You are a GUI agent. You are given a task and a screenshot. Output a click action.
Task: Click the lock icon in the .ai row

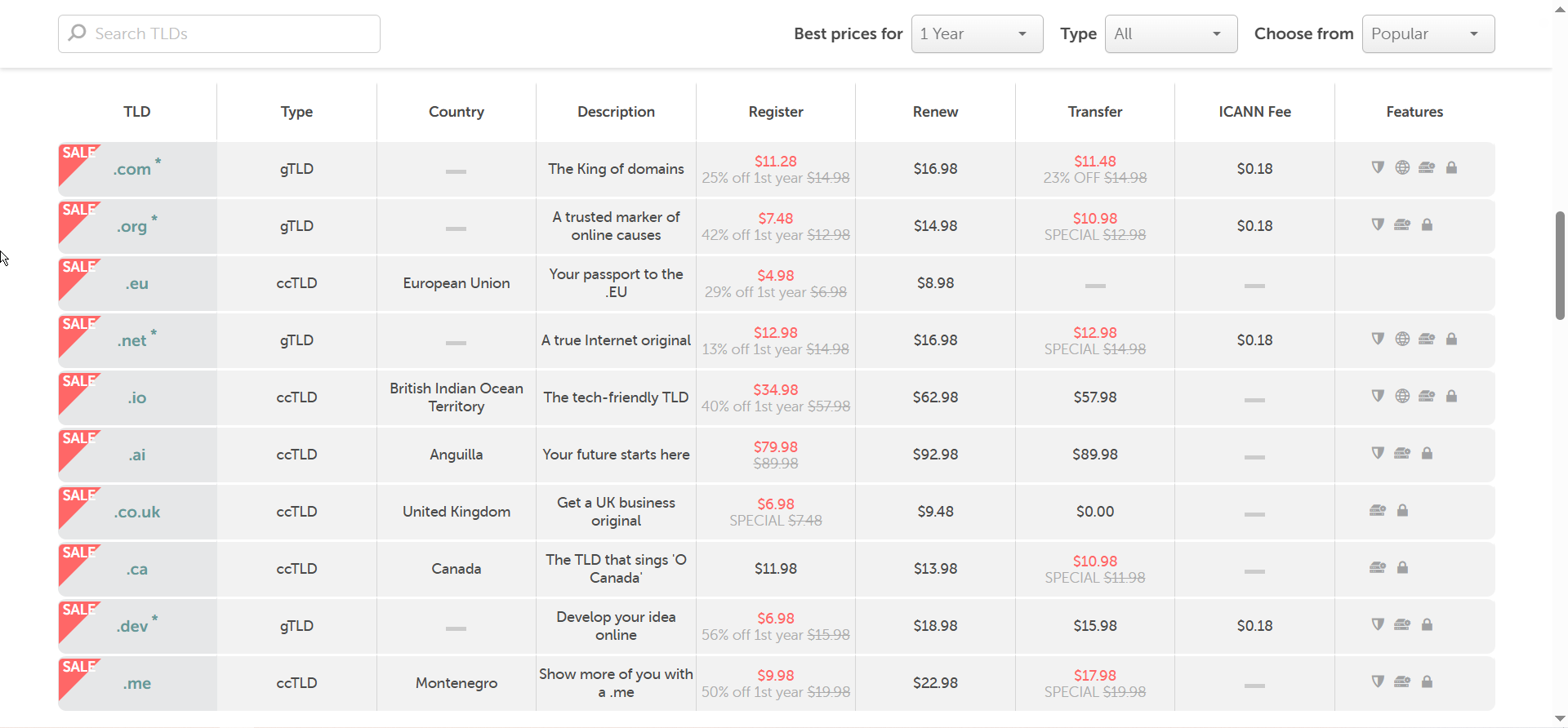[x=1427, y=453]
